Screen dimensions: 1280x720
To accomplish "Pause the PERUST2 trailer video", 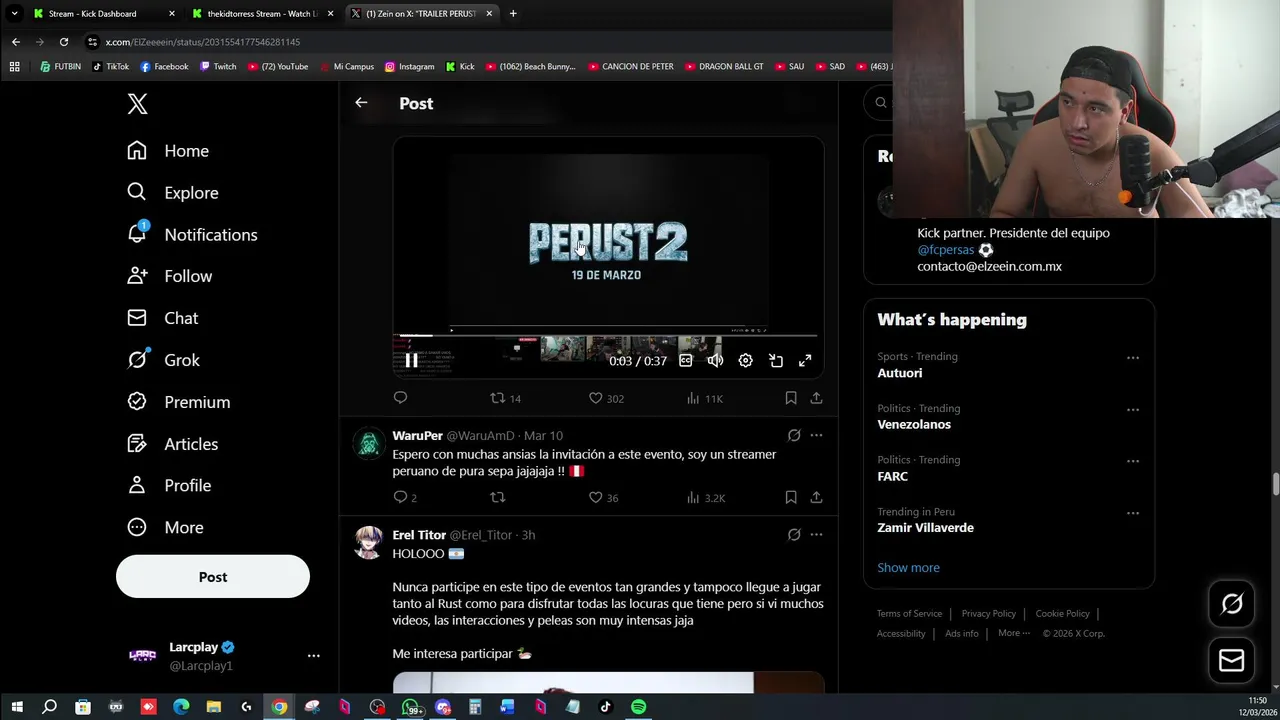I will tap(411, 361).
